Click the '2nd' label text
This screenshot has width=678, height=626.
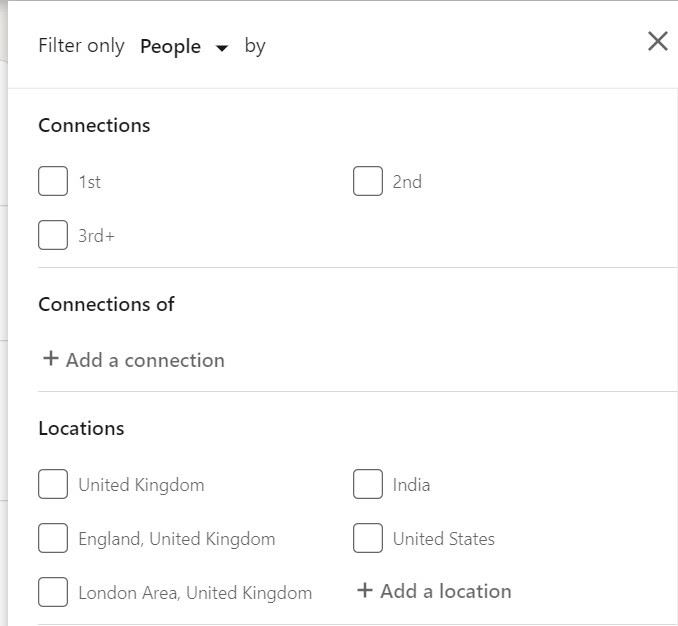[407, 182]
